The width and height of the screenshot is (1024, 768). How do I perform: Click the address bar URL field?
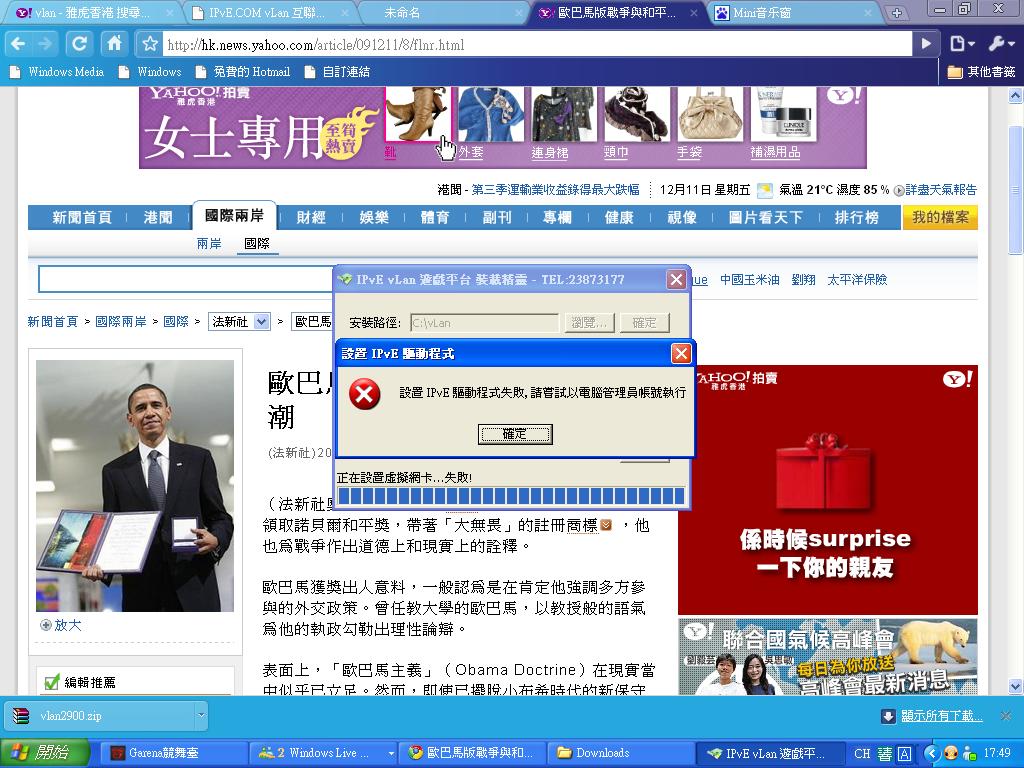[537, 44]
